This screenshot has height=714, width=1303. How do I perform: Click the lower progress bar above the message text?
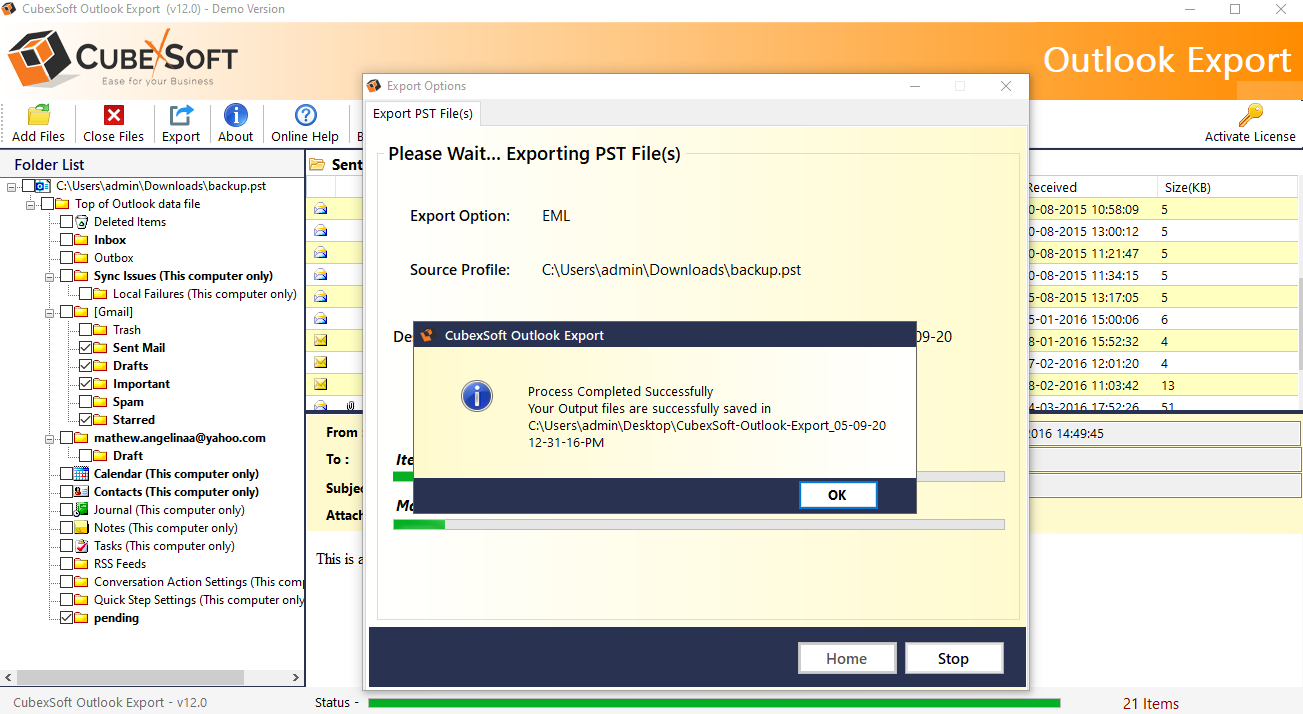tap(699, 524)
